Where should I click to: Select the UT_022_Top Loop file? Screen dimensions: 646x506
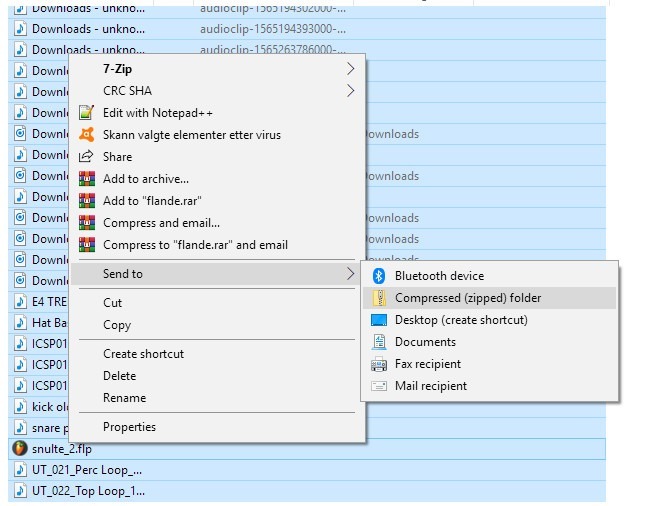[88, 491]
